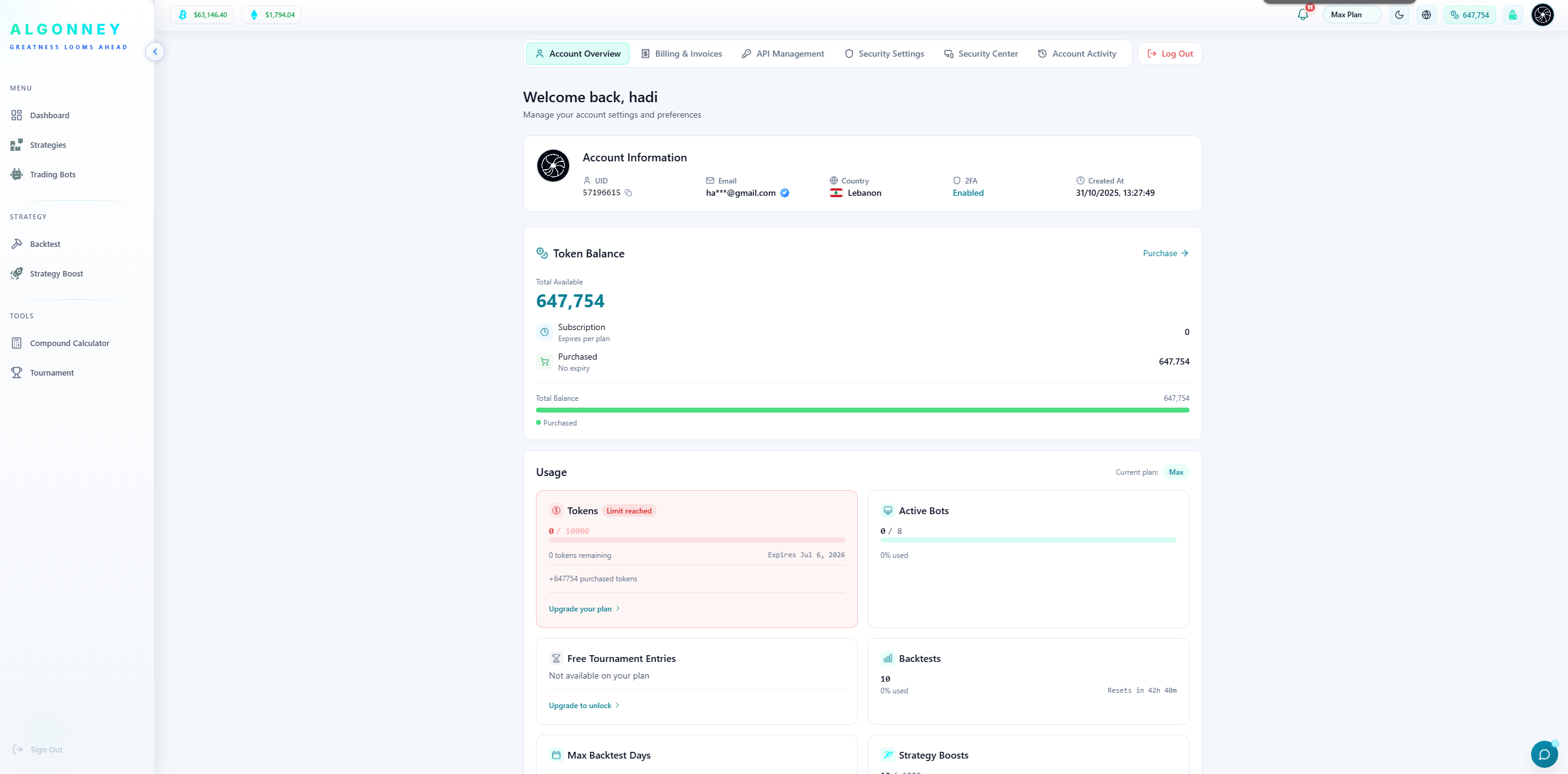Click the Max current plan badge
This screenshot has width=1568, height=774.
point(1176,472)
